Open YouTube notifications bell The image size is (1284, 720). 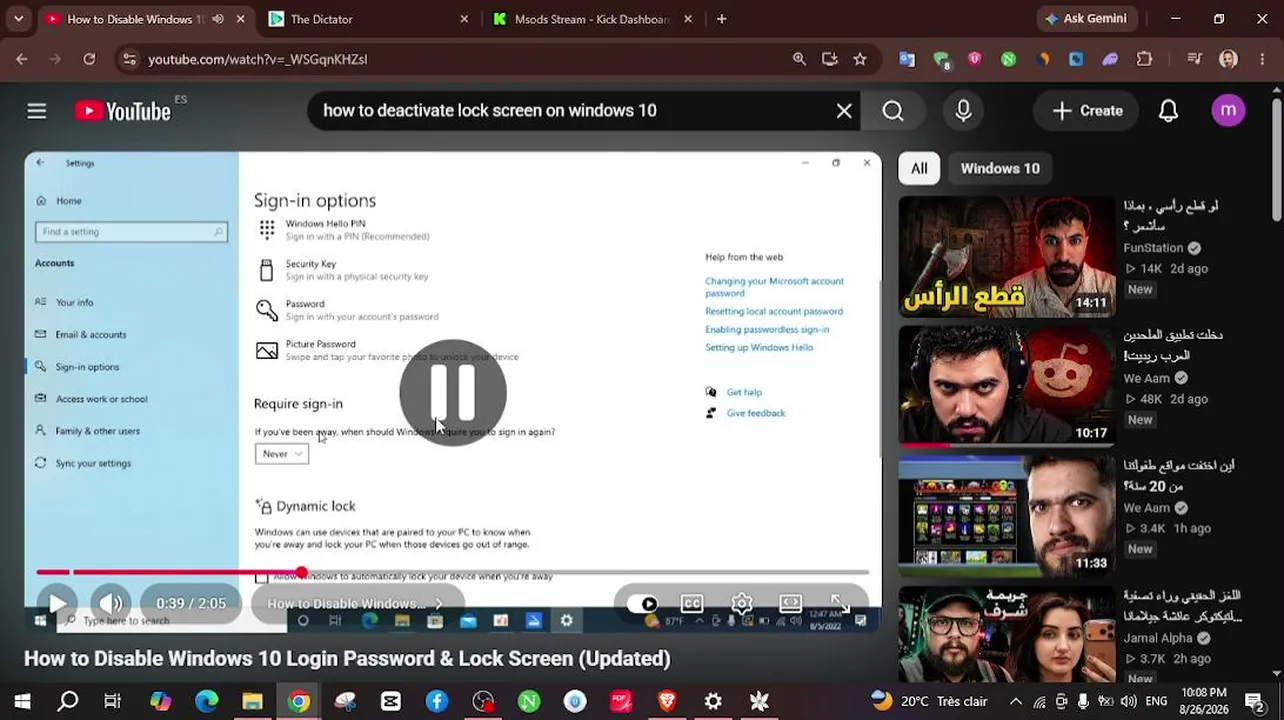(x=1168, y=111)
